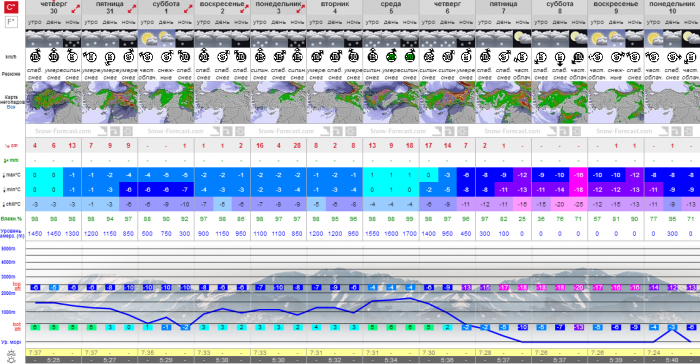Switch temperature units to Celsius C°
Image resolution: width=700 pixels, height=364 pixels.
click(x=11, y=7)
